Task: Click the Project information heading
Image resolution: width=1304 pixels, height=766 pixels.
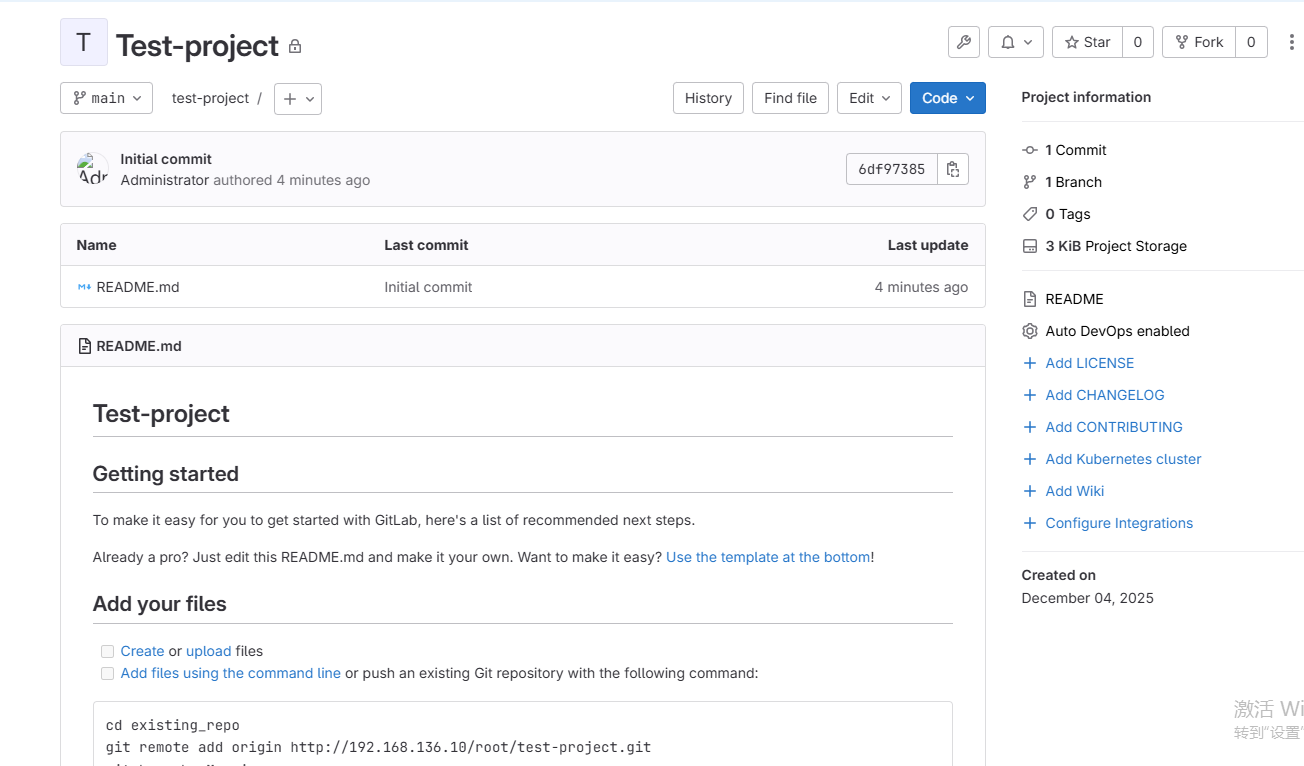Action: [x=1086, y=97]
